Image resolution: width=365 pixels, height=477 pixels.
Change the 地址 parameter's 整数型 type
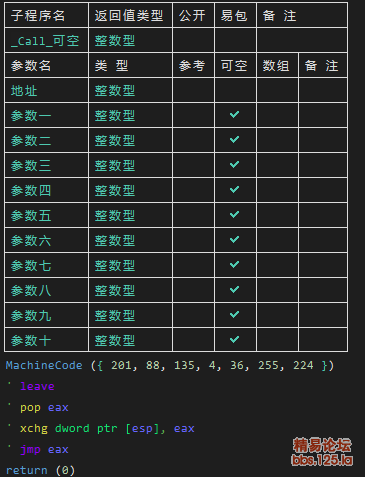coord(115,91)
